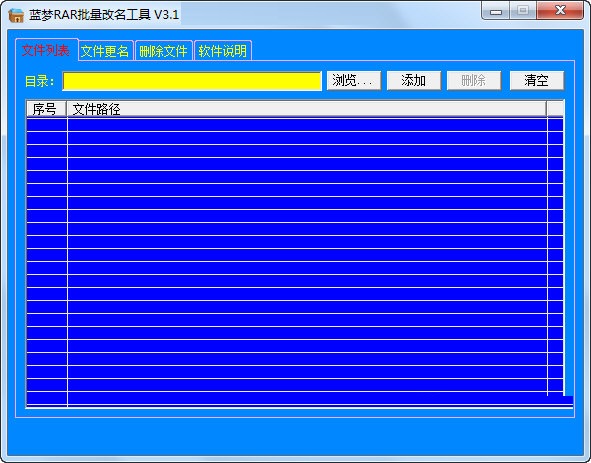
Task: Minimize the 蓝梦RAR批量改名工具 window
Action: tap(496, 11)
